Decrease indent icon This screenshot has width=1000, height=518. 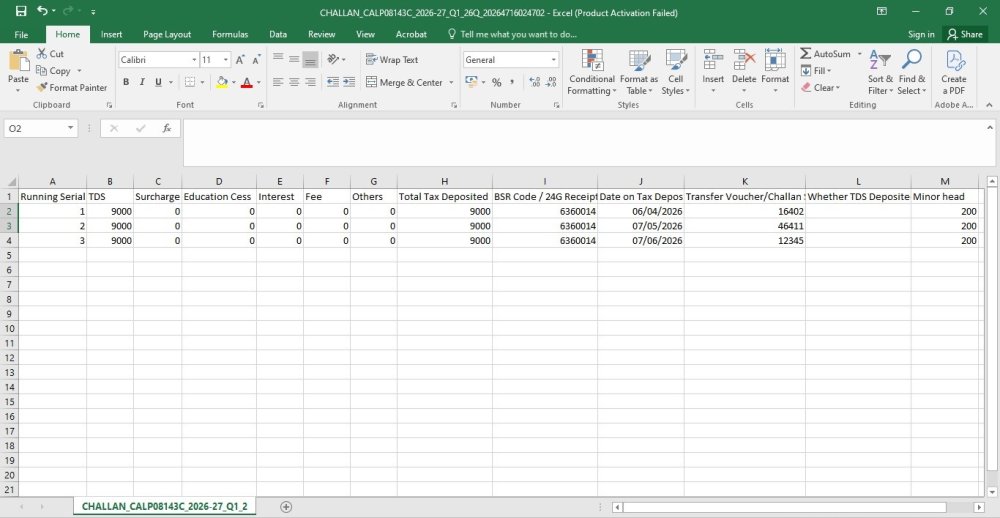click(333, 82)
